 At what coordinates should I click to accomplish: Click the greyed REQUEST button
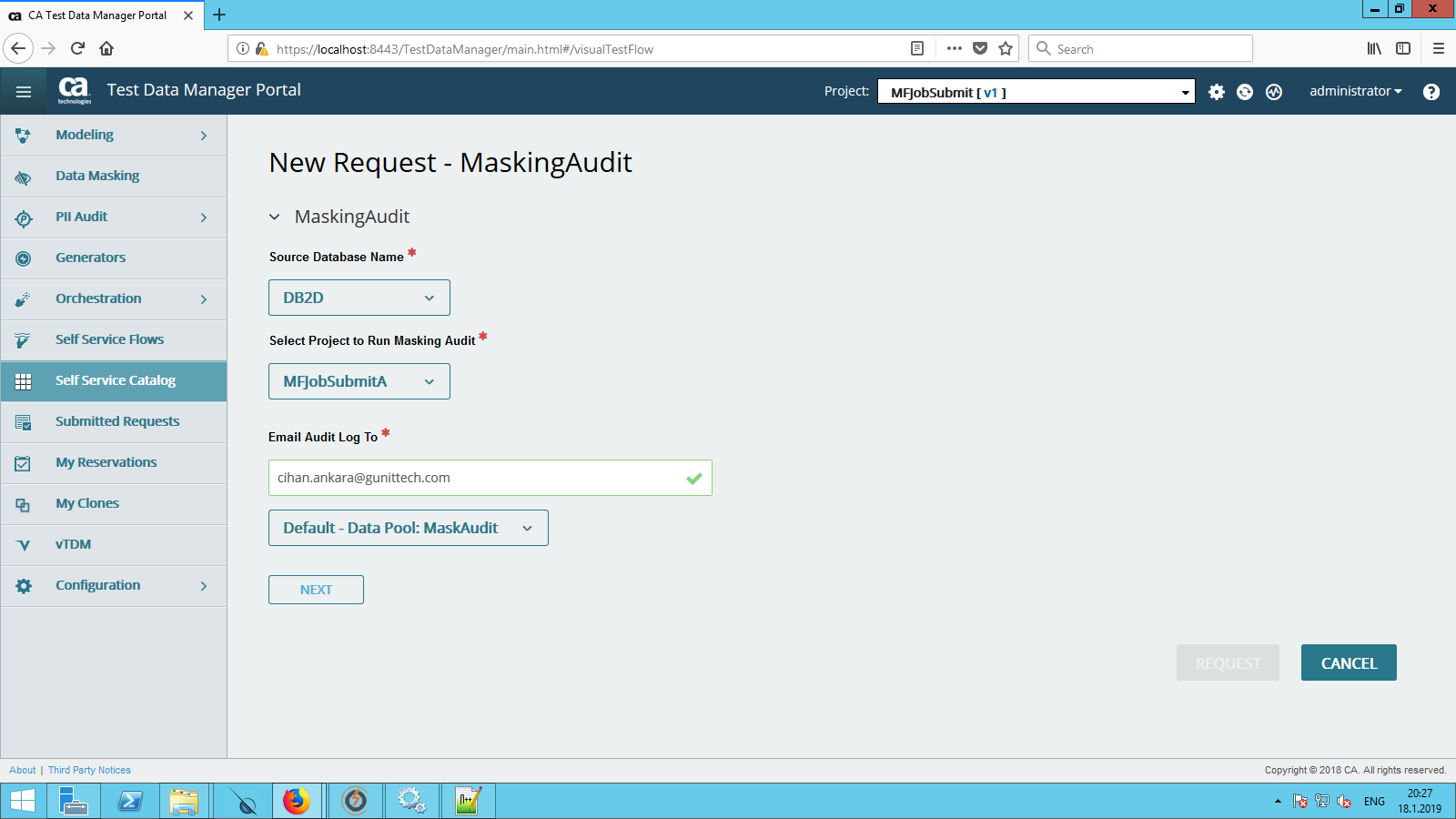click(x=1228, y=662)
